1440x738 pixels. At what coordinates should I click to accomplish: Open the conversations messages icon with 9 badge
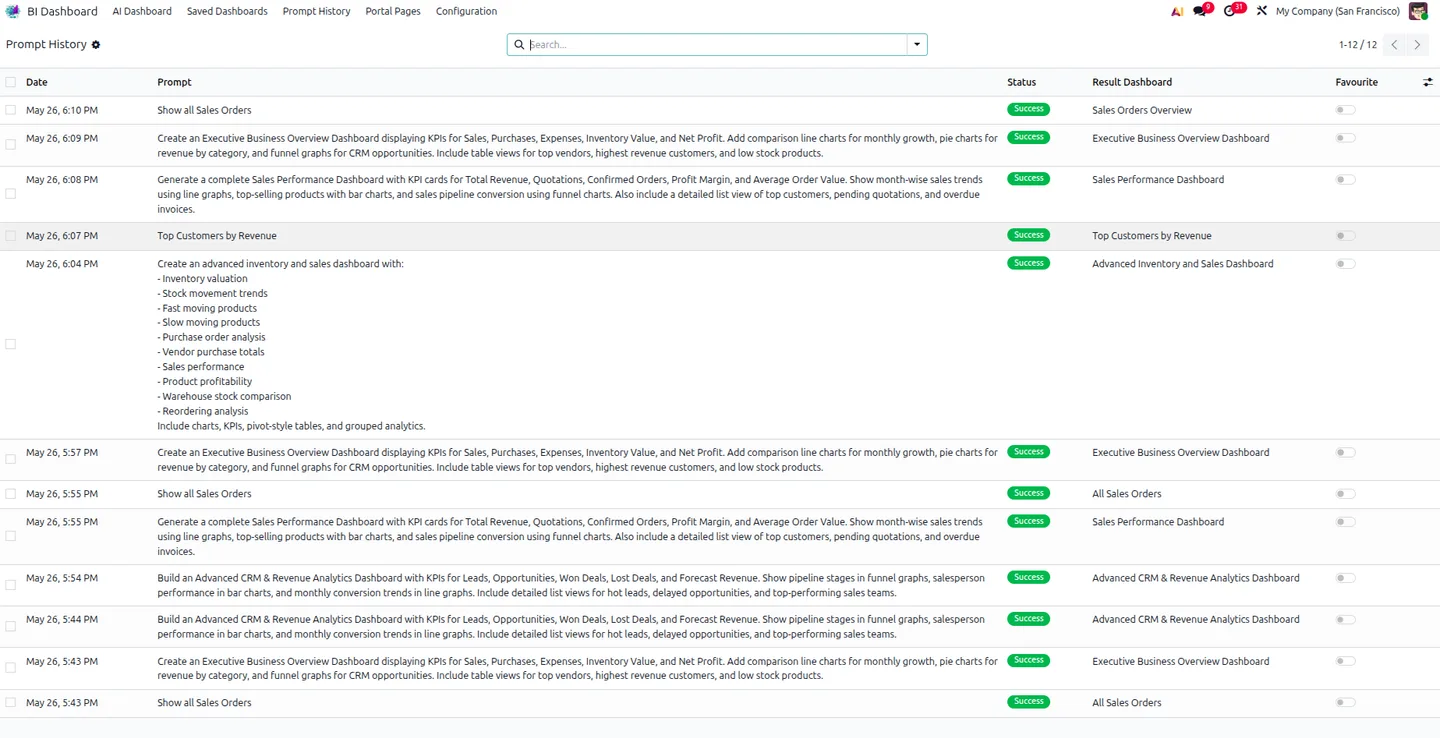(x=1200, y=11)
